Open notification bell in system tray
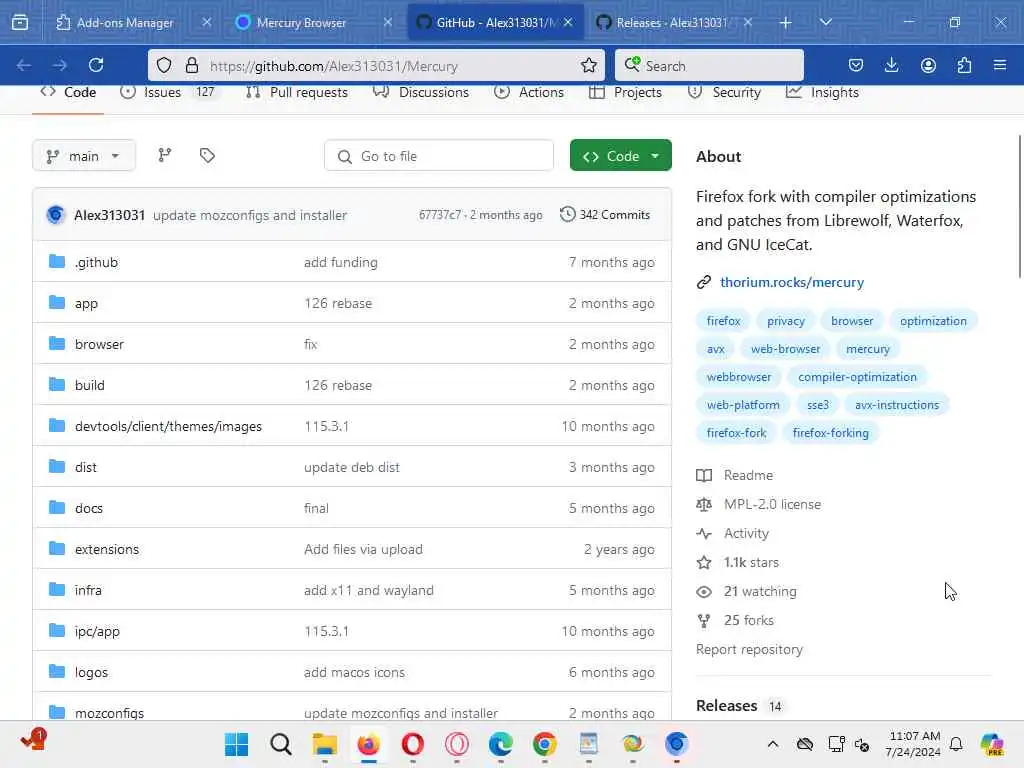 [956, 744]
